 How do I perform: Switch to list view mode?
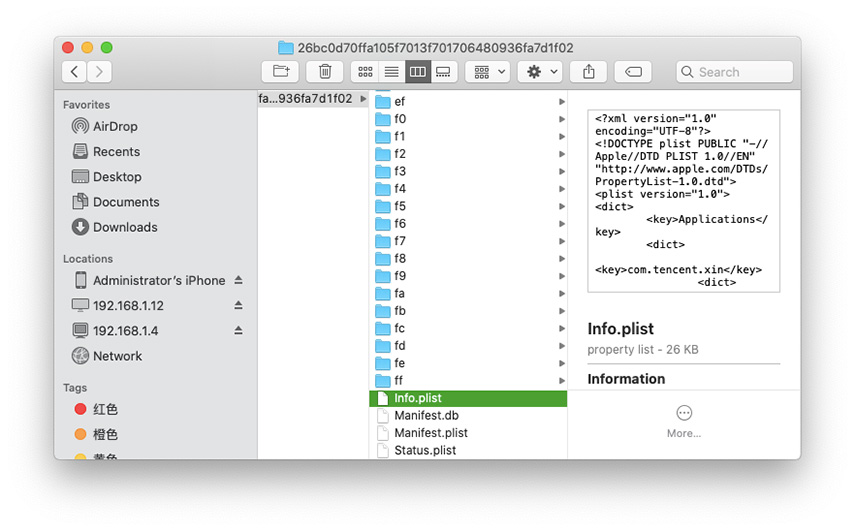[x=392, y=72]
